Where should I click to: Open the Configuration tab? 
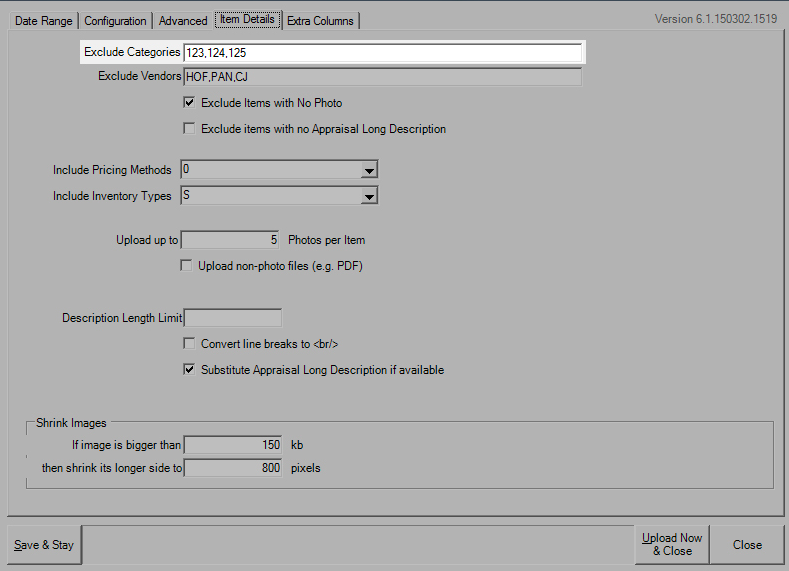[x=115, y=21]
